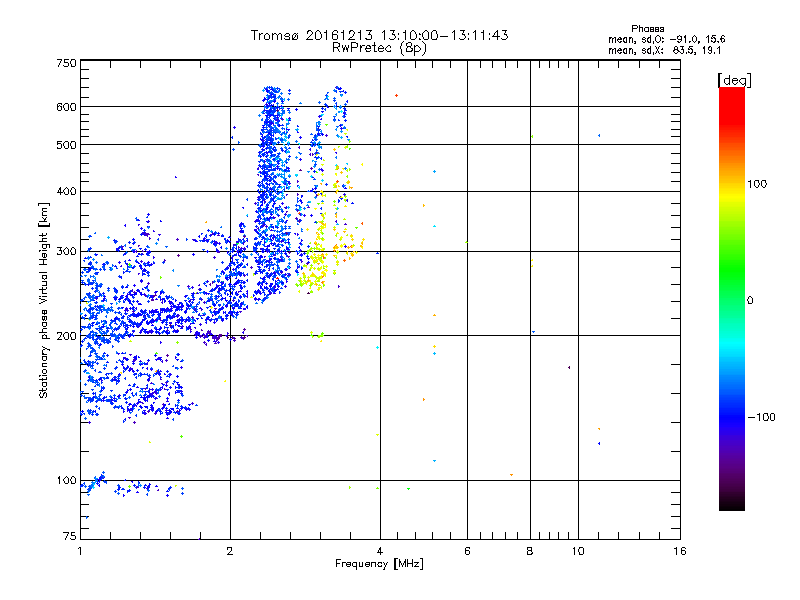Image resolution: width=800 pixels, height=600 pixels.
Task: Click the y-axis tick label '750'
Action: pyautogui.click(x=66, y=63)
